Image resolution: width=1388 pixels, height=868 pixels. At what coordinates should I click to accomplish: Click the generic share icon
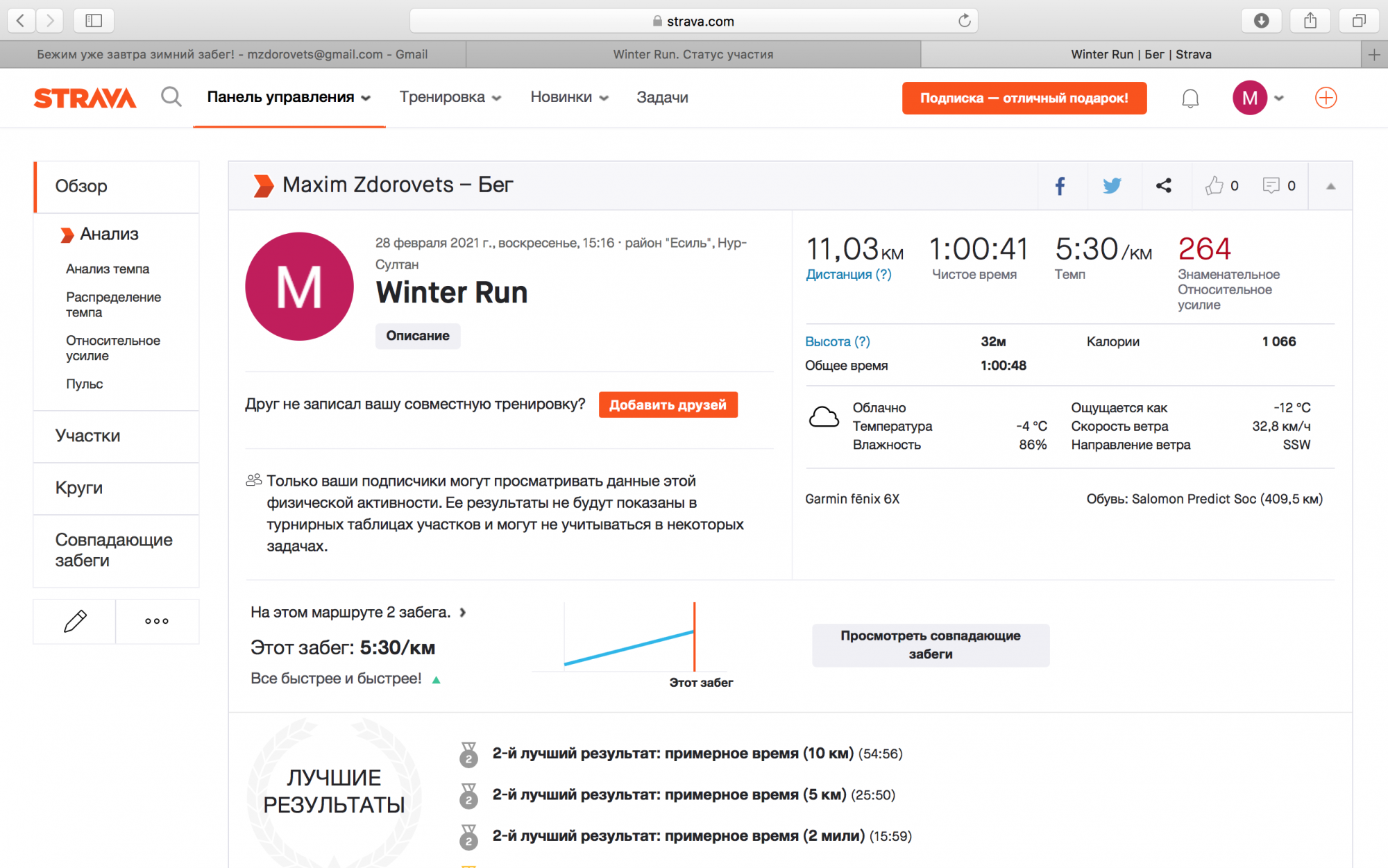[1164, 186]
